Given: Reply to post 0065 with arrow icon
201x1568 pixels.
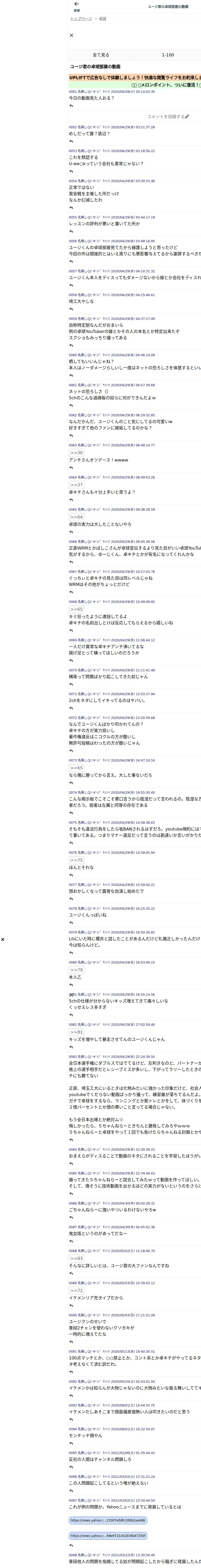Looking at the screenshot, I should (71, 533).
